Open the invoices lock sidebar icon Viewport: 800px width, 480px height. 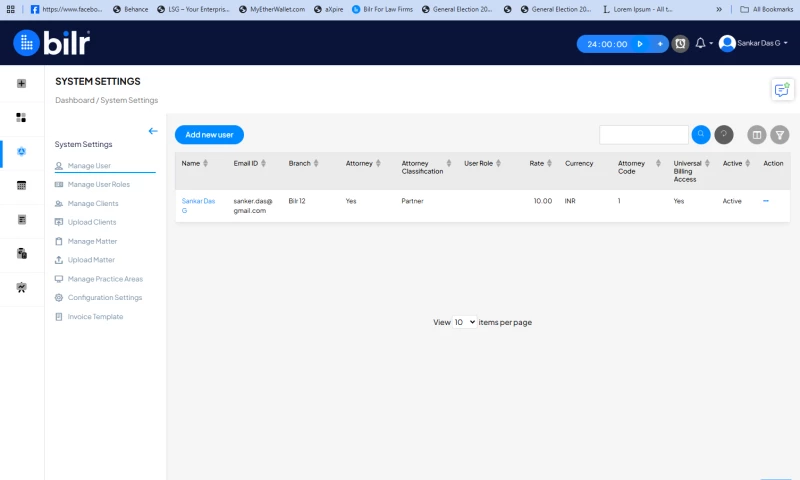tap(21, 254)
